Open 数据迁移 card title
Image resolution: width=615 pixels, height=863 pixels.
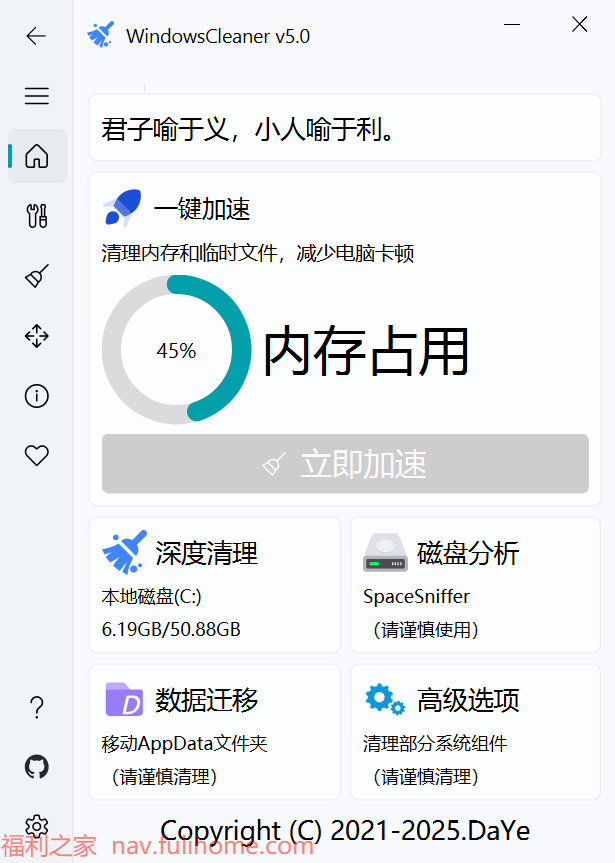pyautogui.click(x=206, y=700)
